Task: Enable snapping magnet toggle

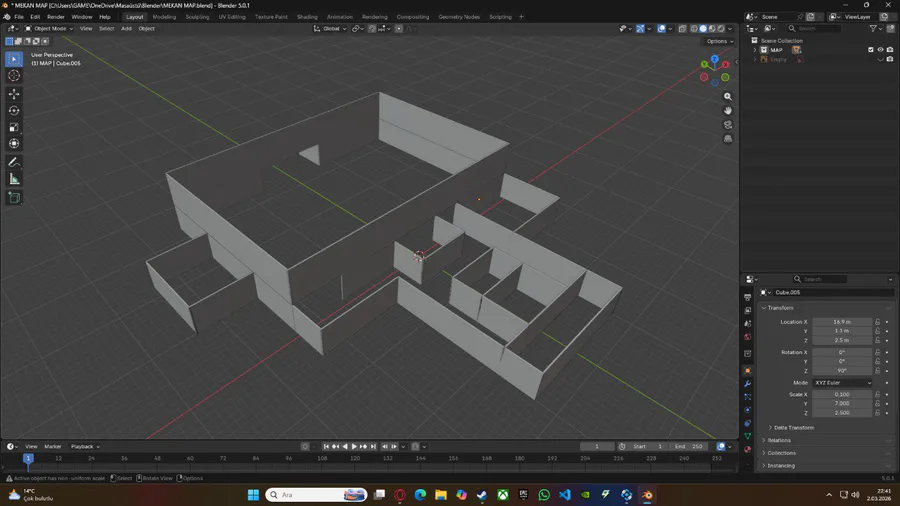Action: [x=372, y=28]
